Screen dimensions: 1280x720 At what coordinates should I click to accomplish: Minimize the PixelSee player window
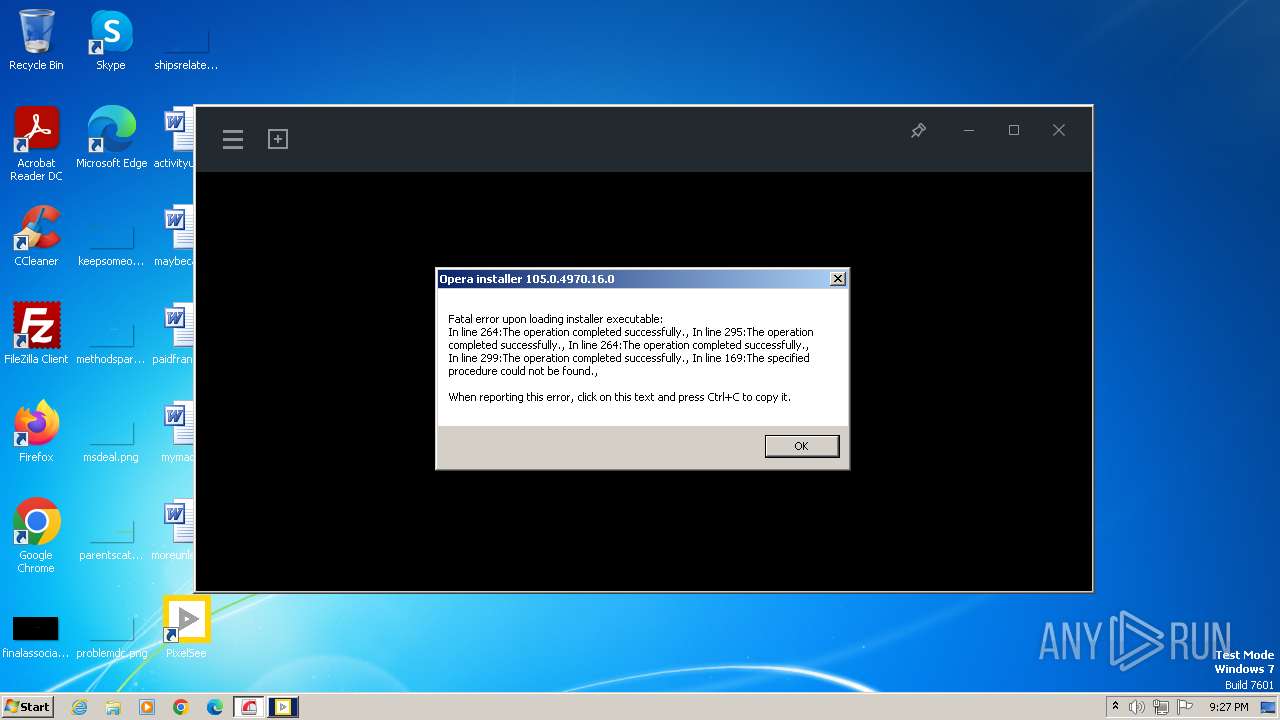coord(968,130)
